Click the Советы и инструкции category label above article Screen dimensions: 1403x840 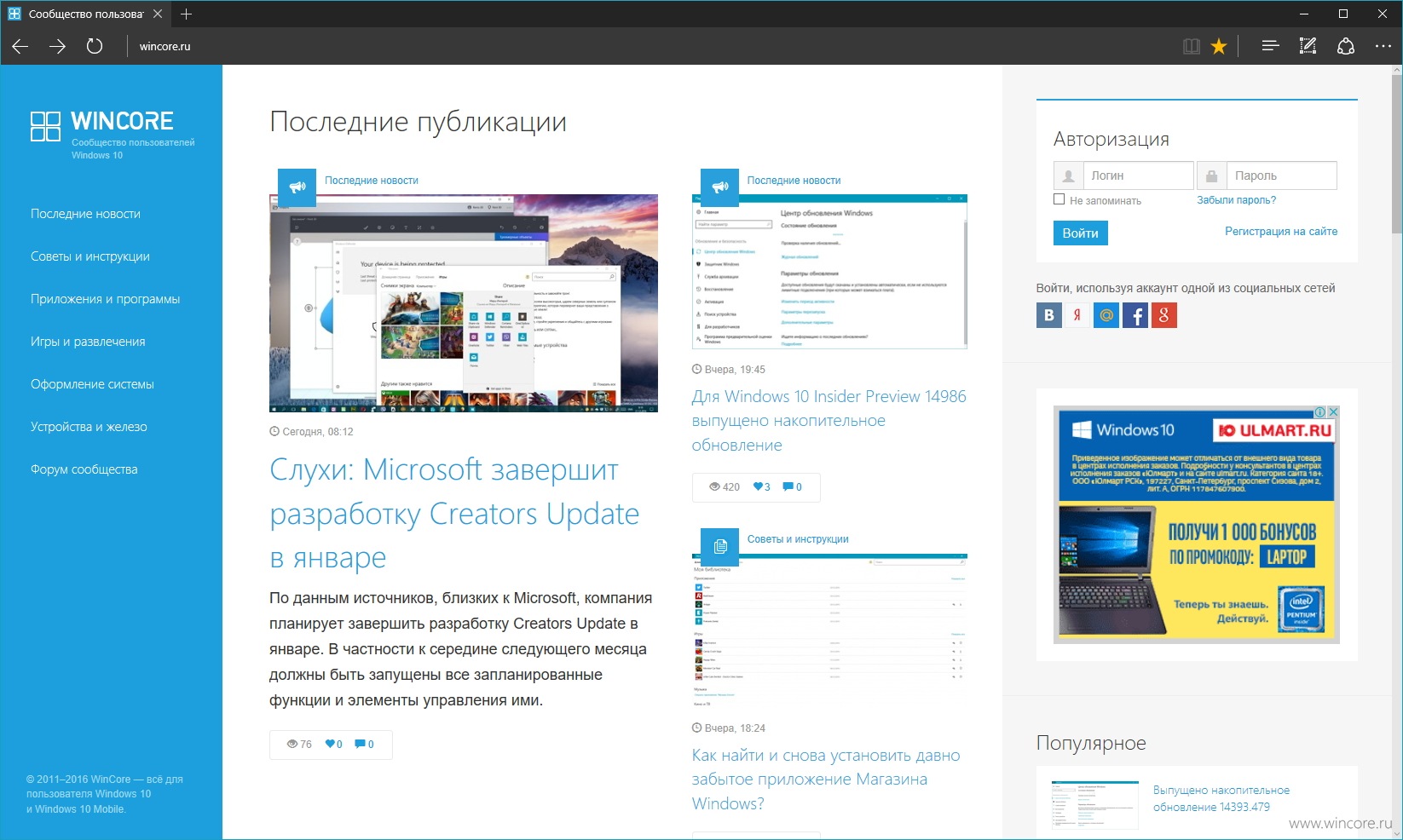click(798, 539)
